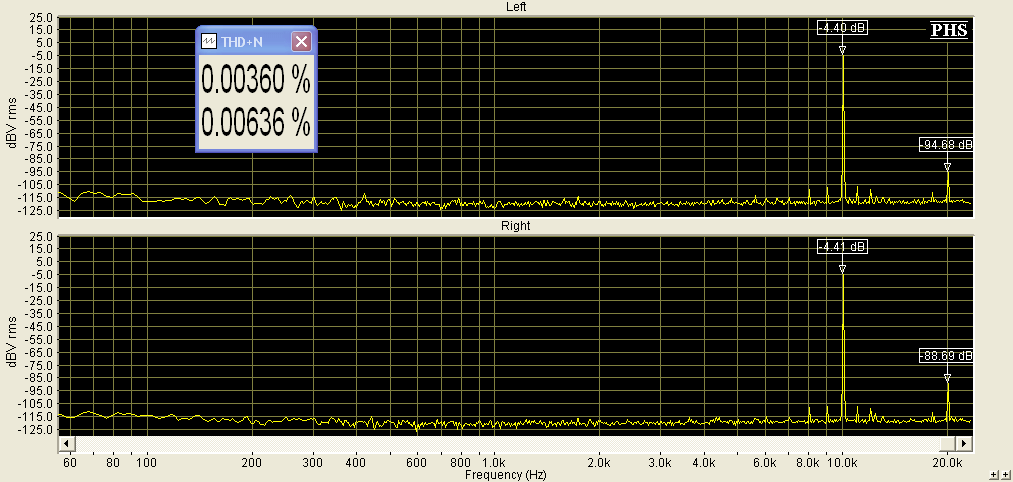Click the 60 frequency axis tick
The height and width of the screenshot is (482, 1013).
pos(70,463)
